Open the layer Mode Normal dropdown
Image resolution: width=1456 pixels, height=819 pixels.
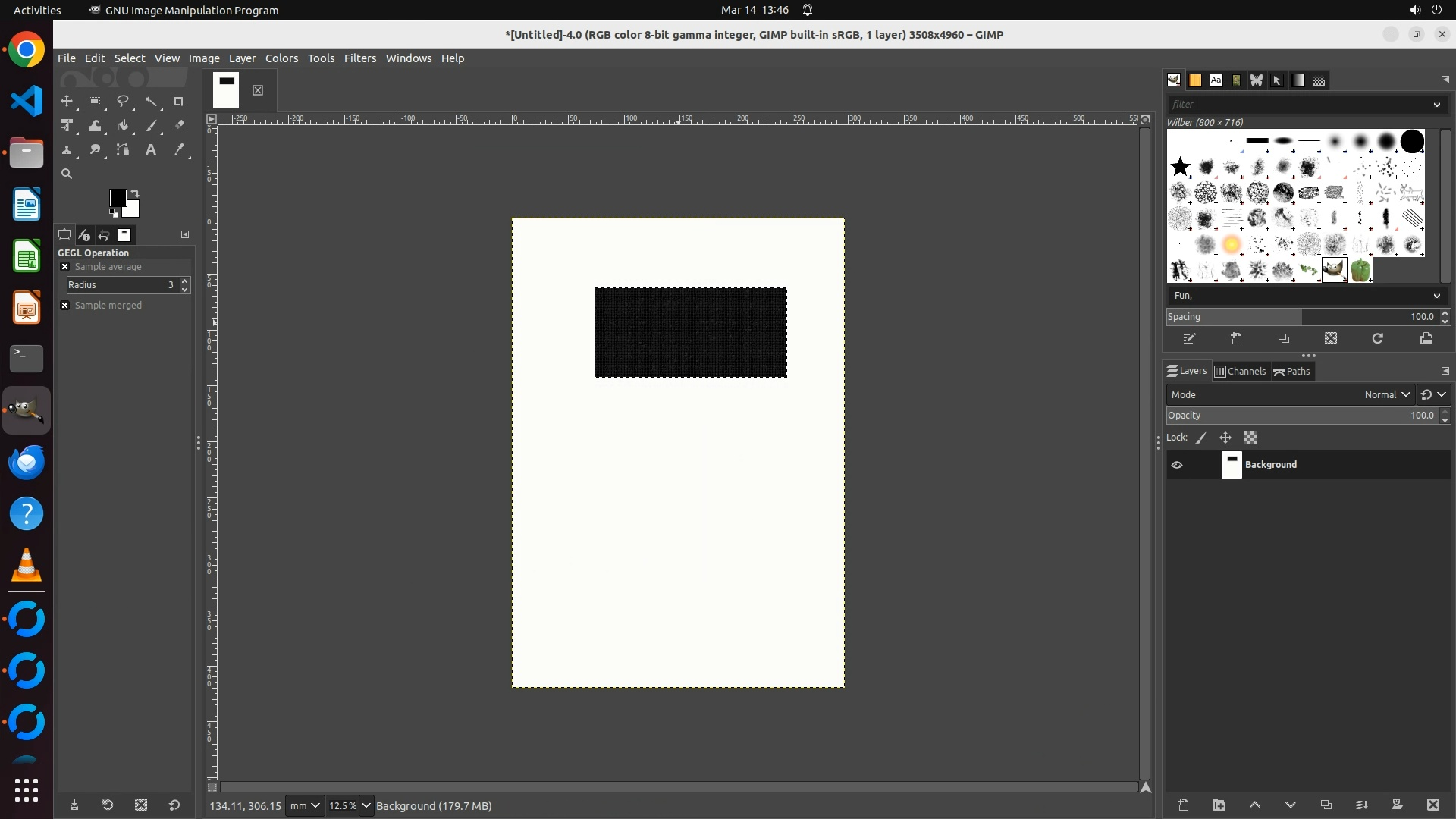tap(1386, 394)
